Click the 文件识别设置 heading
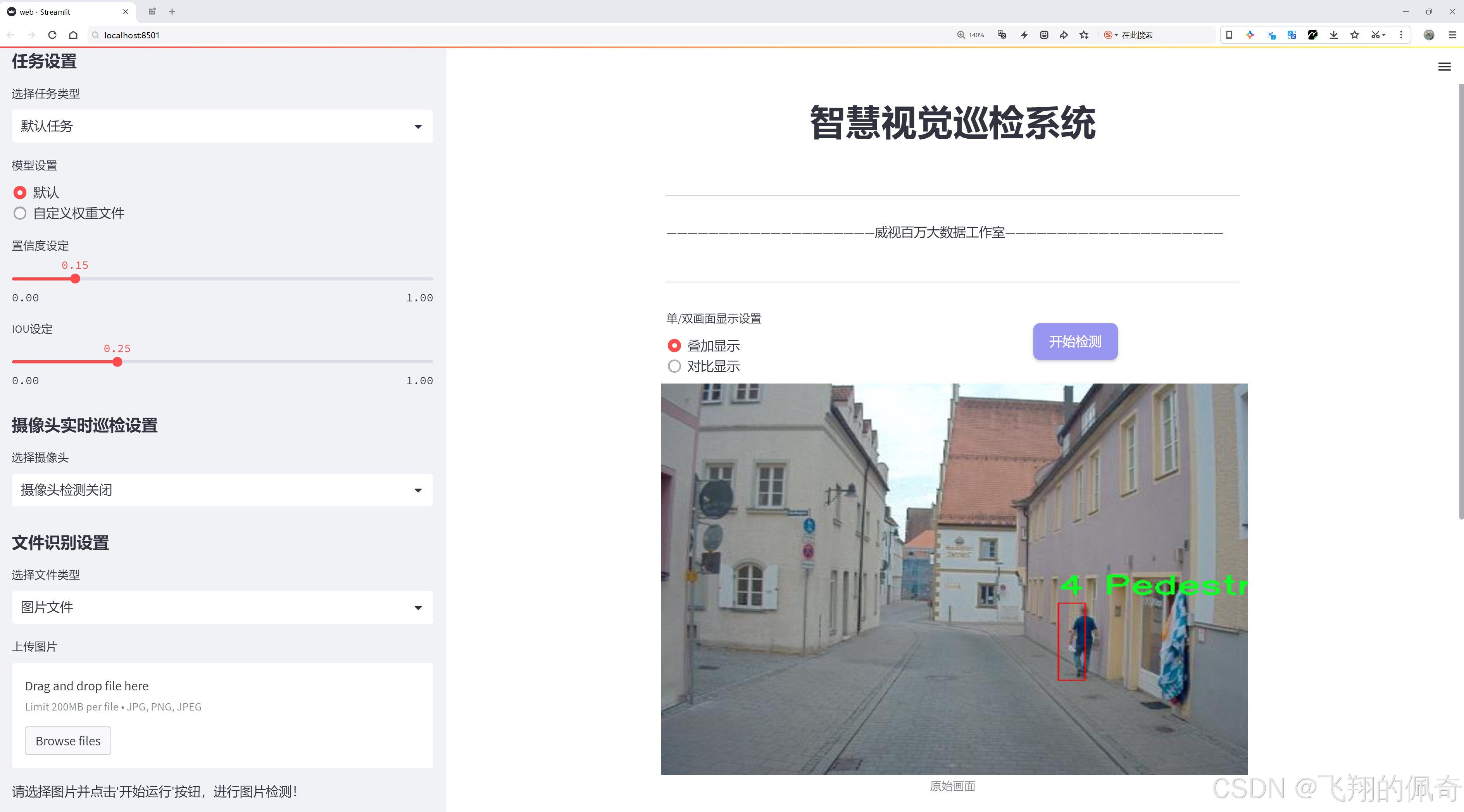The width and height of the screenshot is (1464, 812). pyautogui.click(x=60, y=543)
